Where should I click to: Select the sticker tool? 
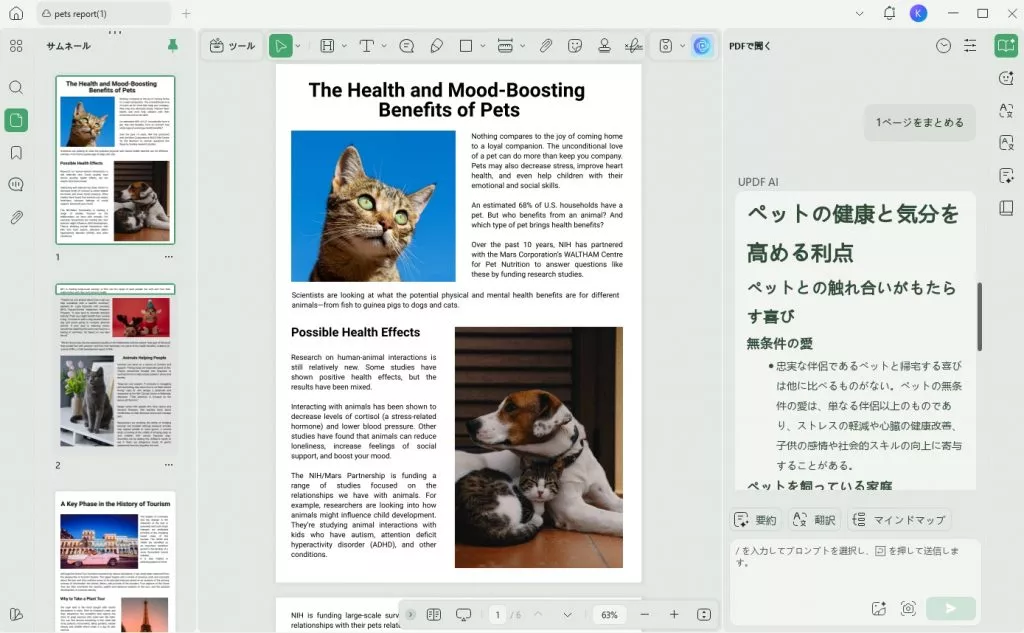[x=575, y=46]
